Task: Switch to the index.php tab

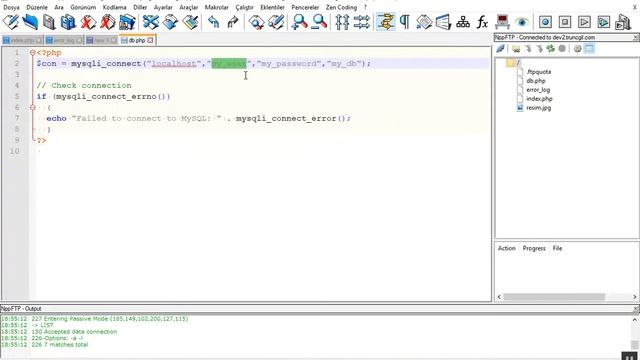Action: click(22, 40)
